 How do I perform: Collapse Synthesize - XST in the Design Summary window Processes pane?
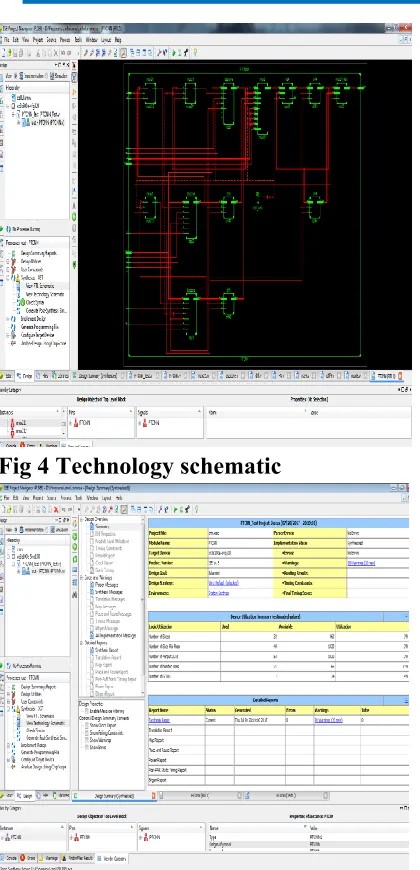point(8,709)
